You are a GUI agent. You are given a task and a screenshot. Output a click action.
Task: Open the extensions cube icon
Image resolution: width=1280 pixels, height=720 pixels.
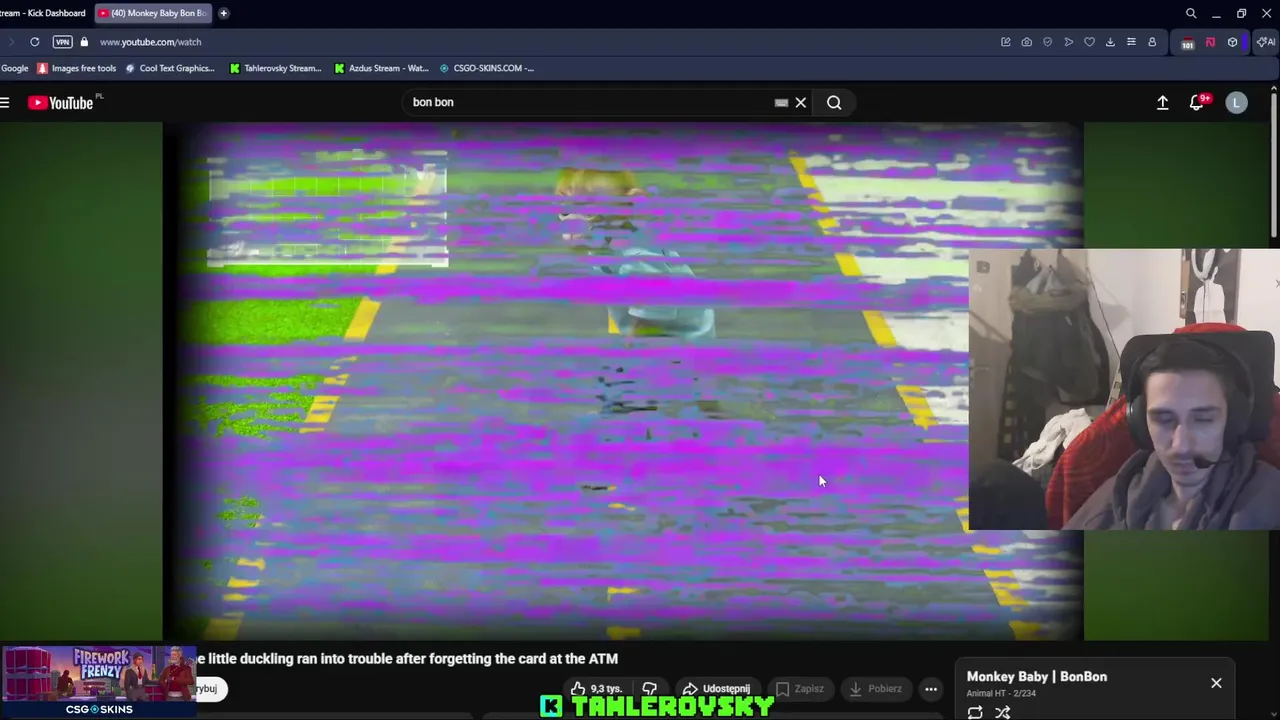click(1232, 42)
